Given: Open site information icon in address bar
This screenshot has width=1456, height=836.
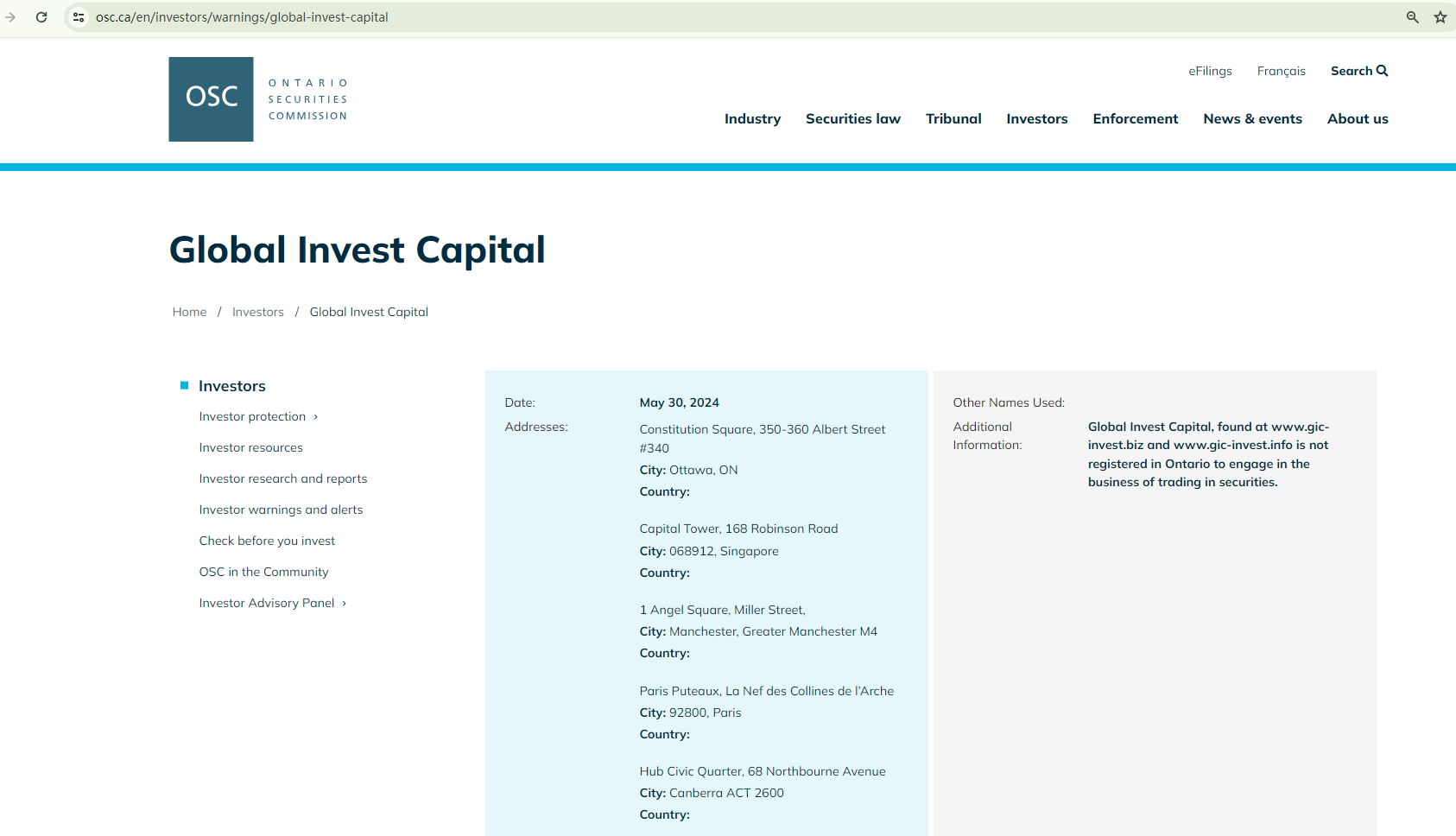Looking at the screenshot, I should pyautogui.click(x=79, y=17).
